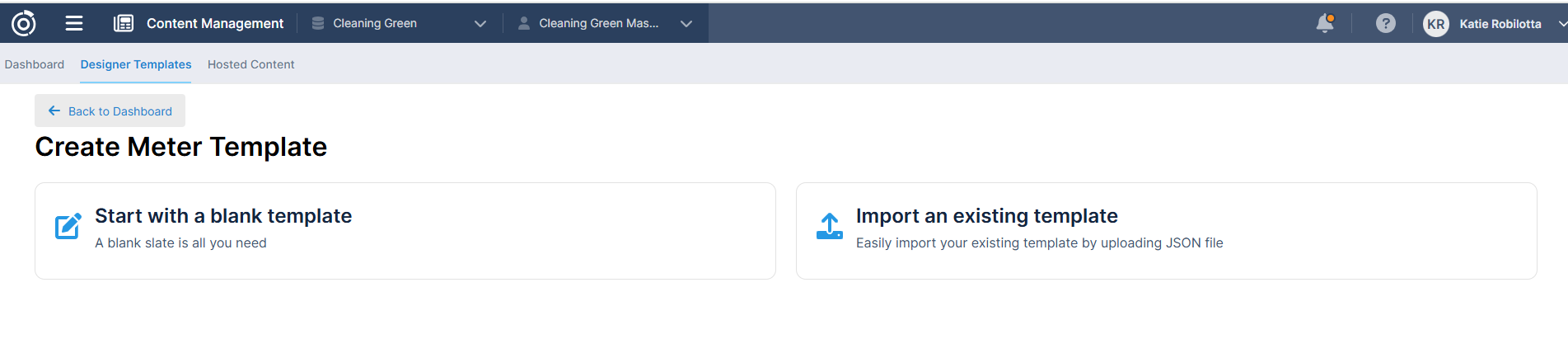Expand the Cleaning Green Mas... dropdown chevron
1568x353 pixels.
pyautogui.click(x=686, y=24)
